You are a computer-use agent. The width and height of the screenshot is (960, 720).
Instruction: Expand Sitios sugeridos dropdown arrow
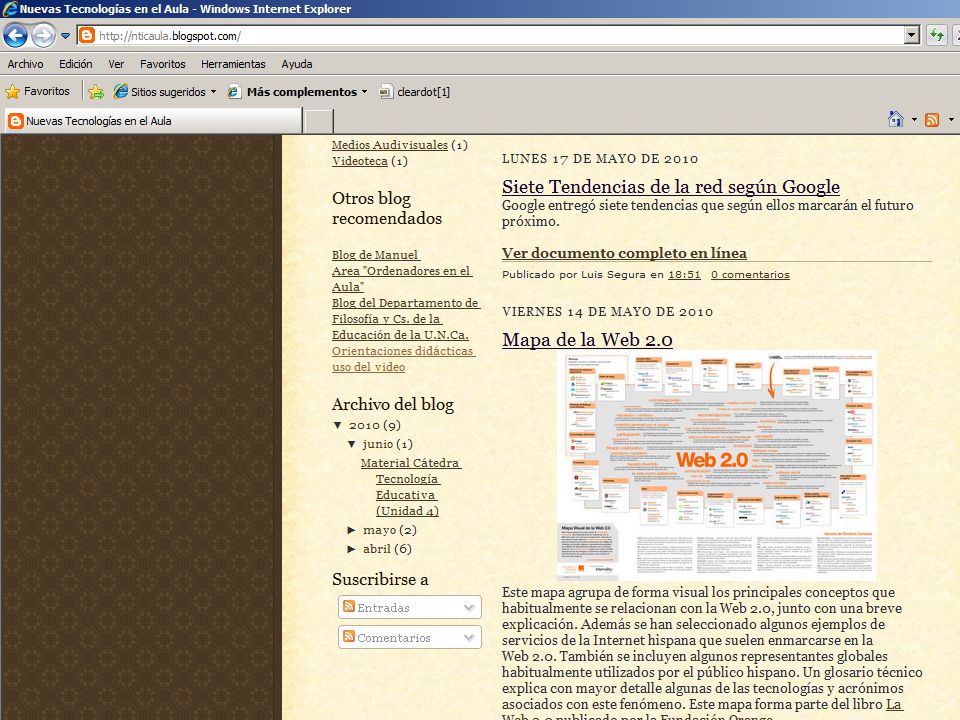coord(213,92)
